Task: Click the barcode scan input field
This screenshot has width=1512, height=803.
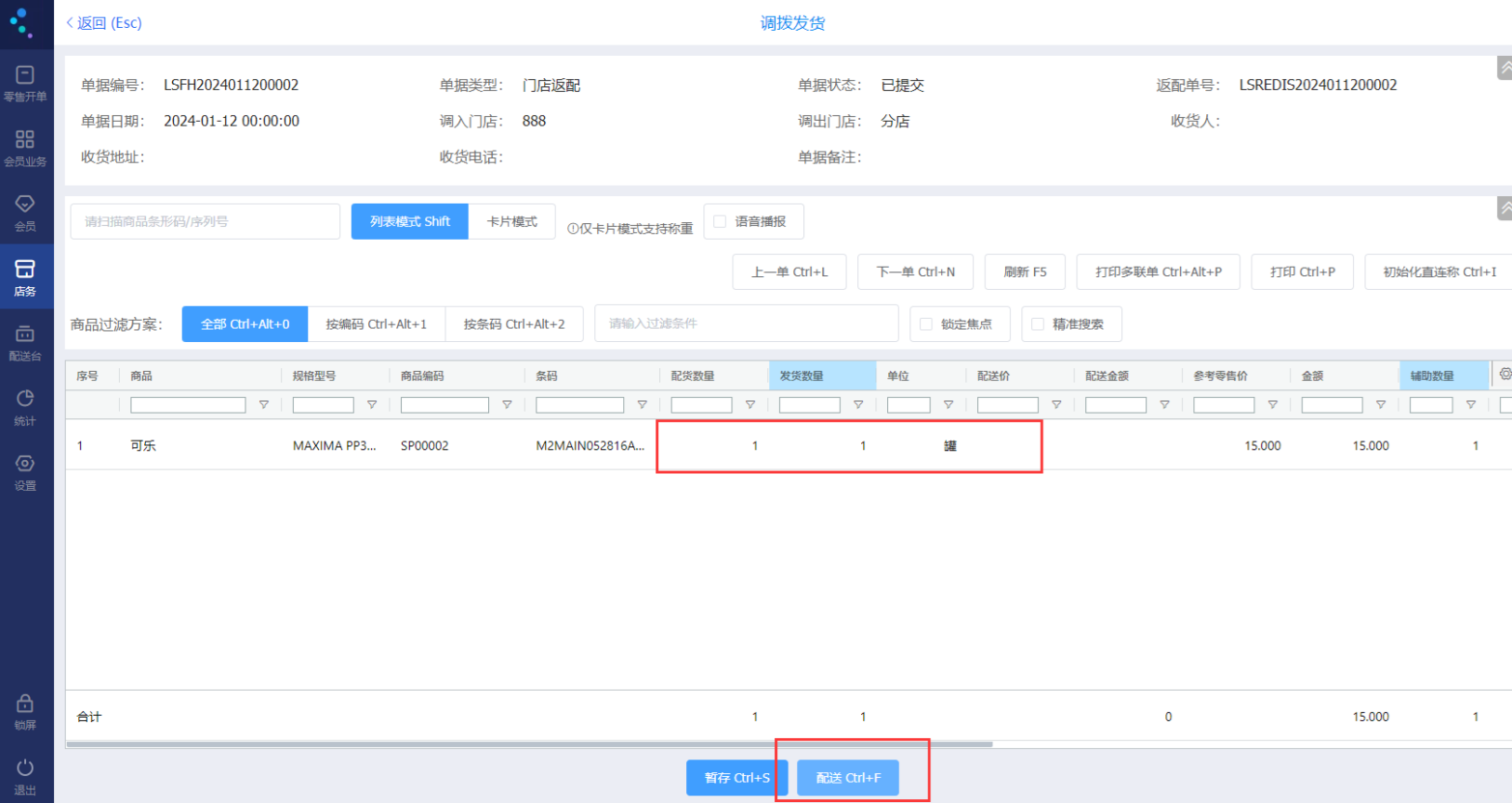Action: click(x=206, y=221)
